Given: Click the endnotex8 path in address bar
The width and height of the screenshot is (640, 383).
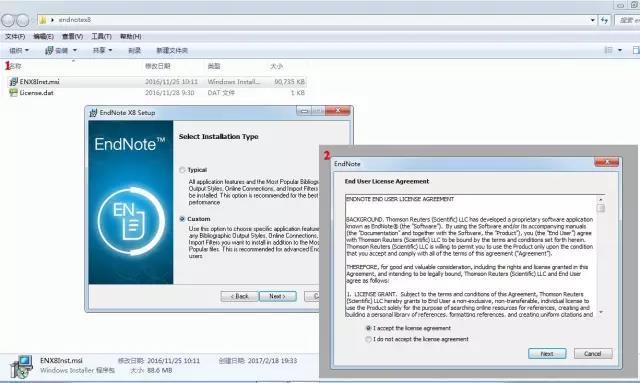Looking at the screenshot, I should coord(75,20).
